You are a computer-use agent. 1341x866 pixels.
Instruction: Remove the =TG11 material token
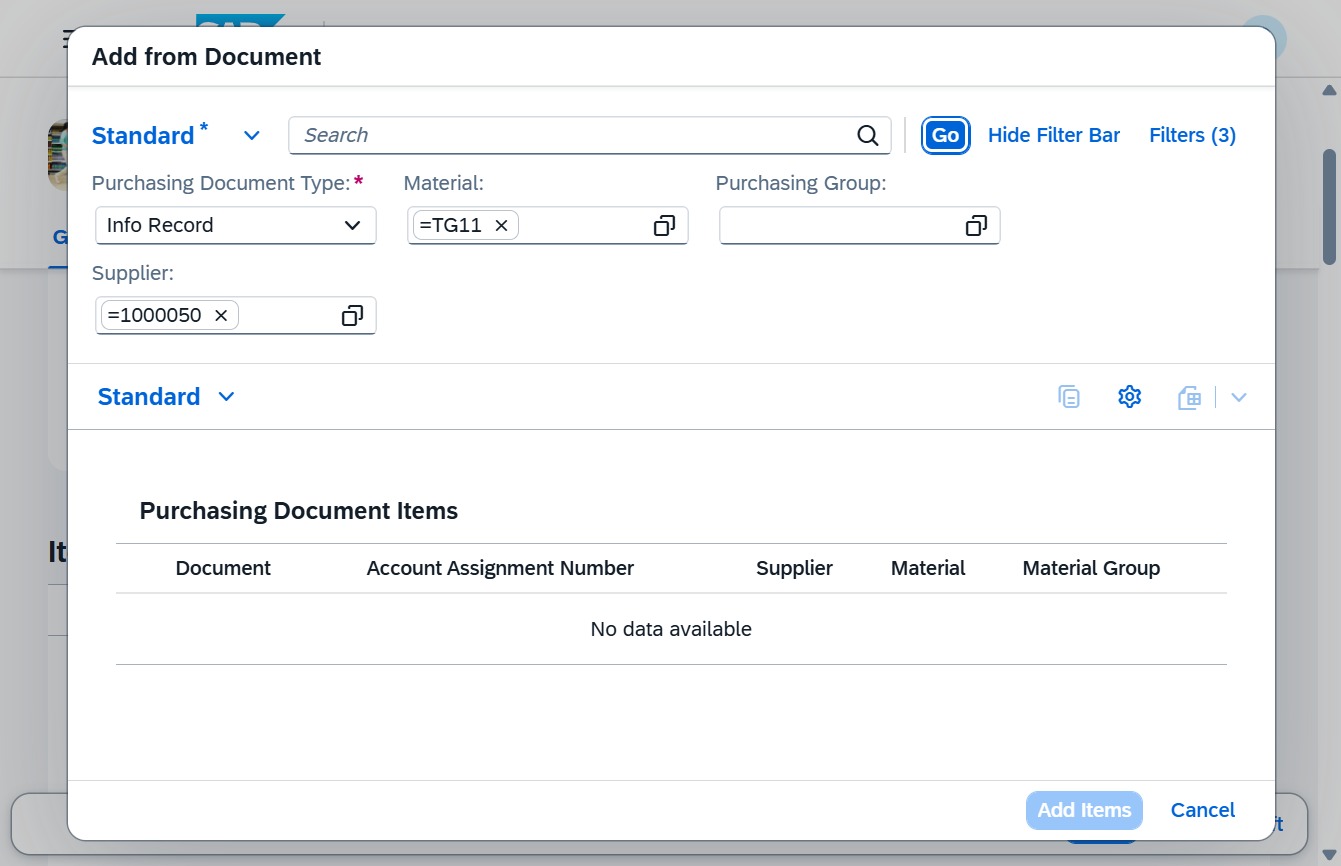[x=502, y=226]
